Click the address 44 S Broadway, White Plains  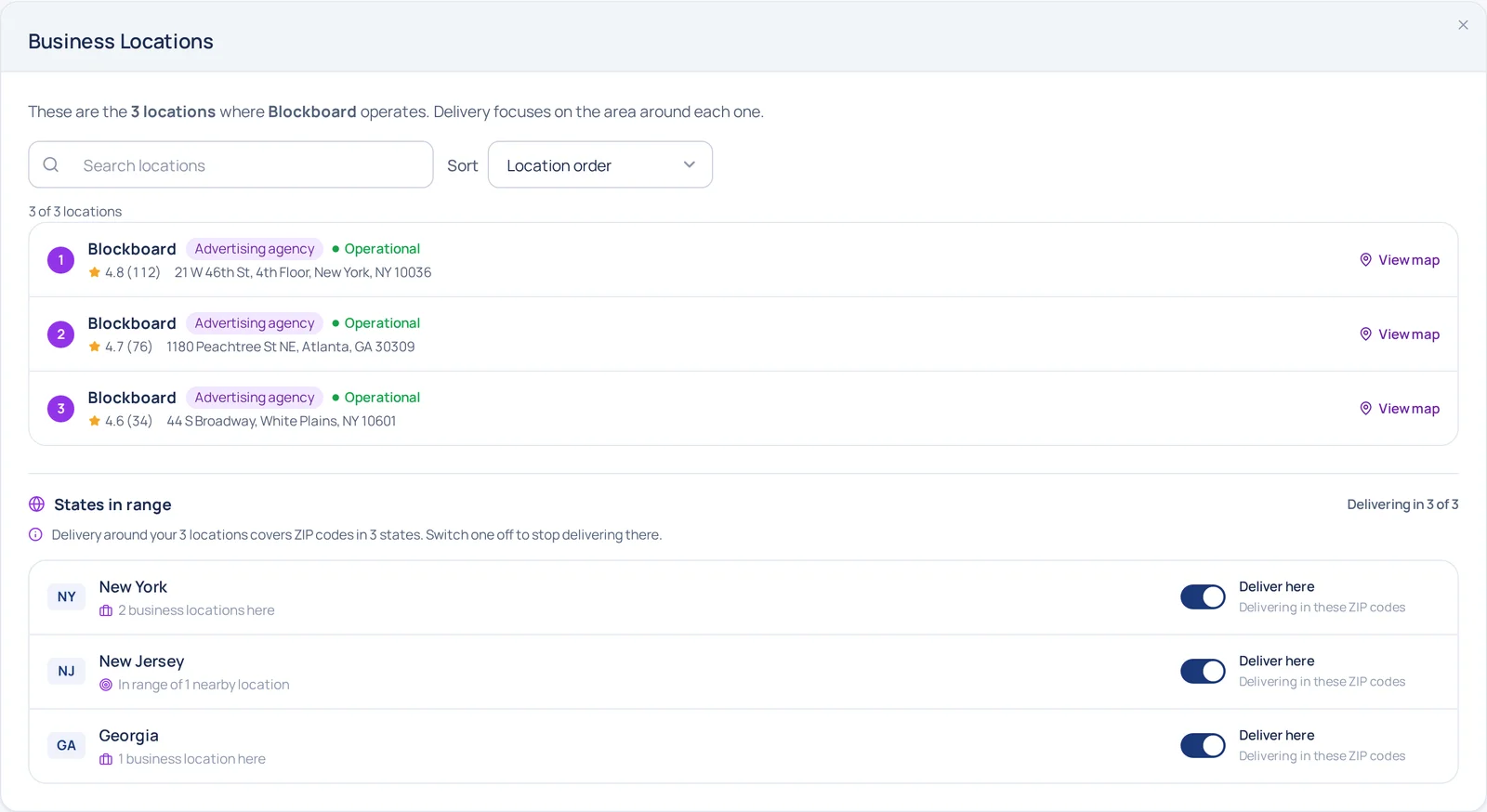[282, 421]
